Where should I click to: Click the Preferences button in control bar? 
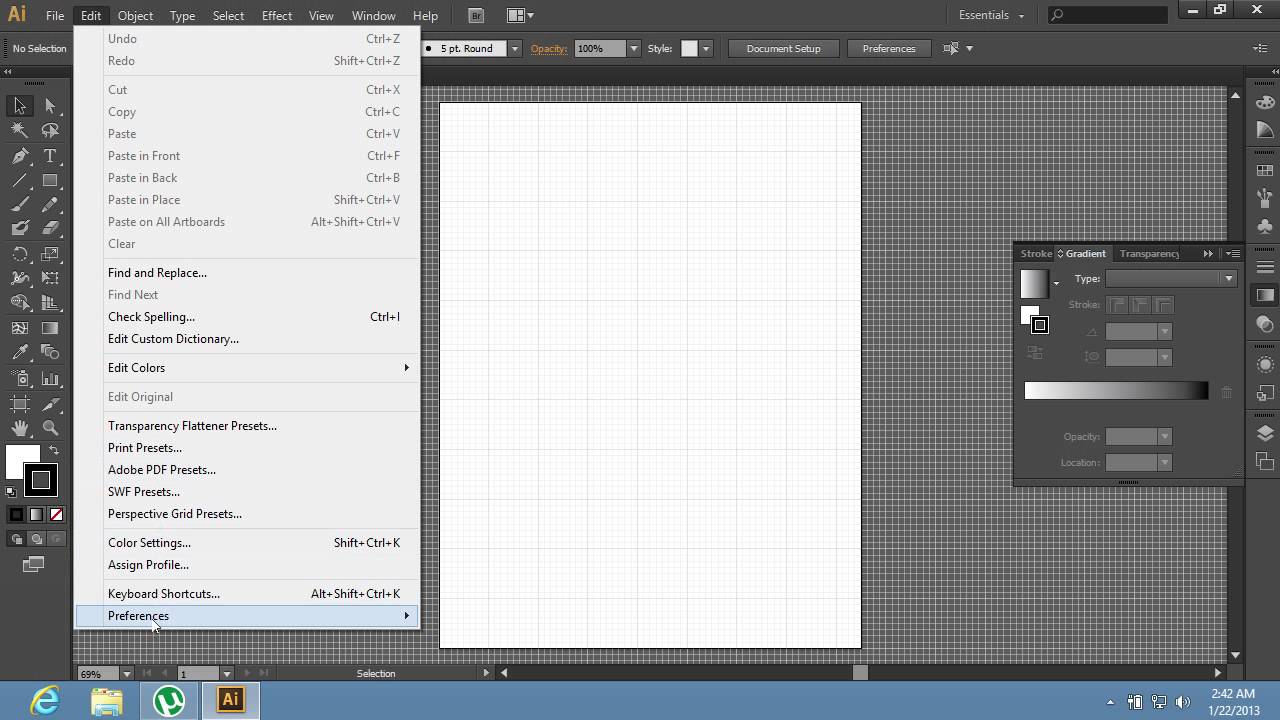tap(889, 48)
